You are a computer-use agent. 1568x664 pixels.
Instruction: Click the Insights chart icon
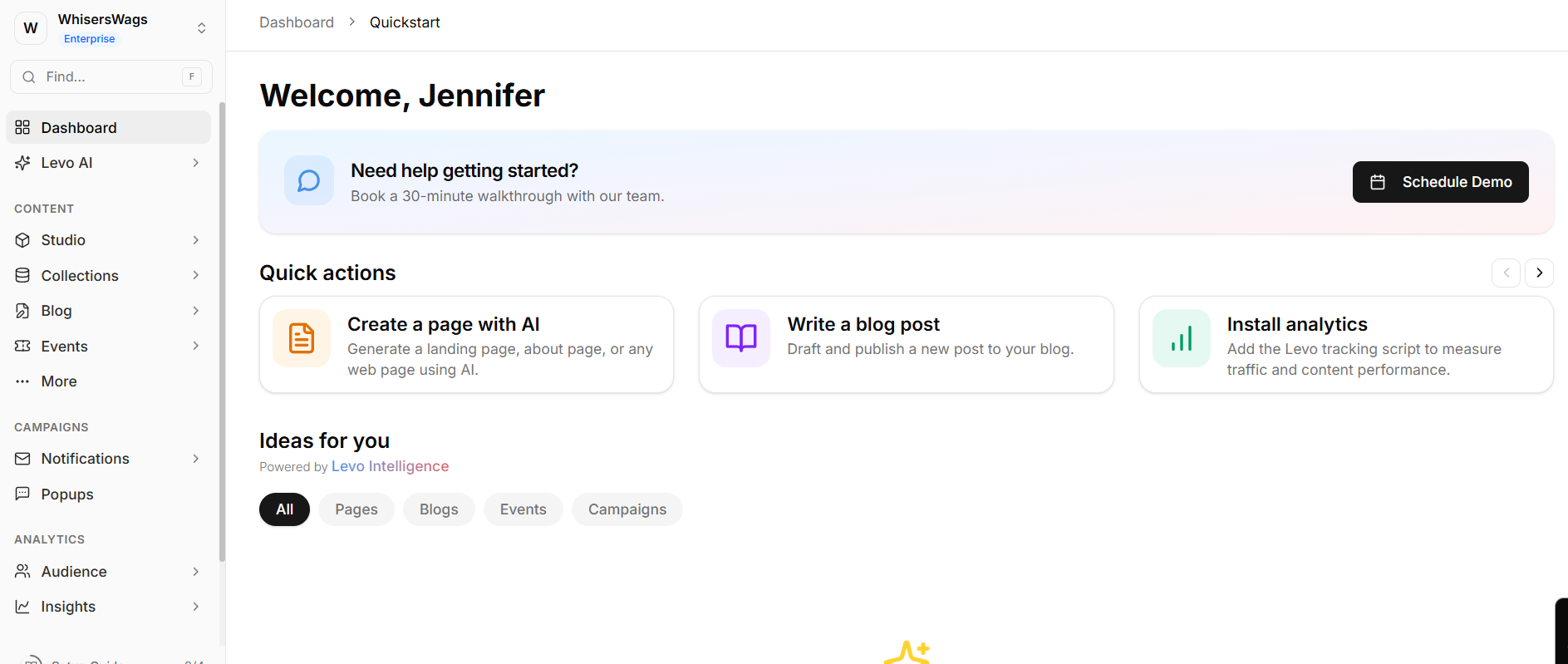[22, 607]
